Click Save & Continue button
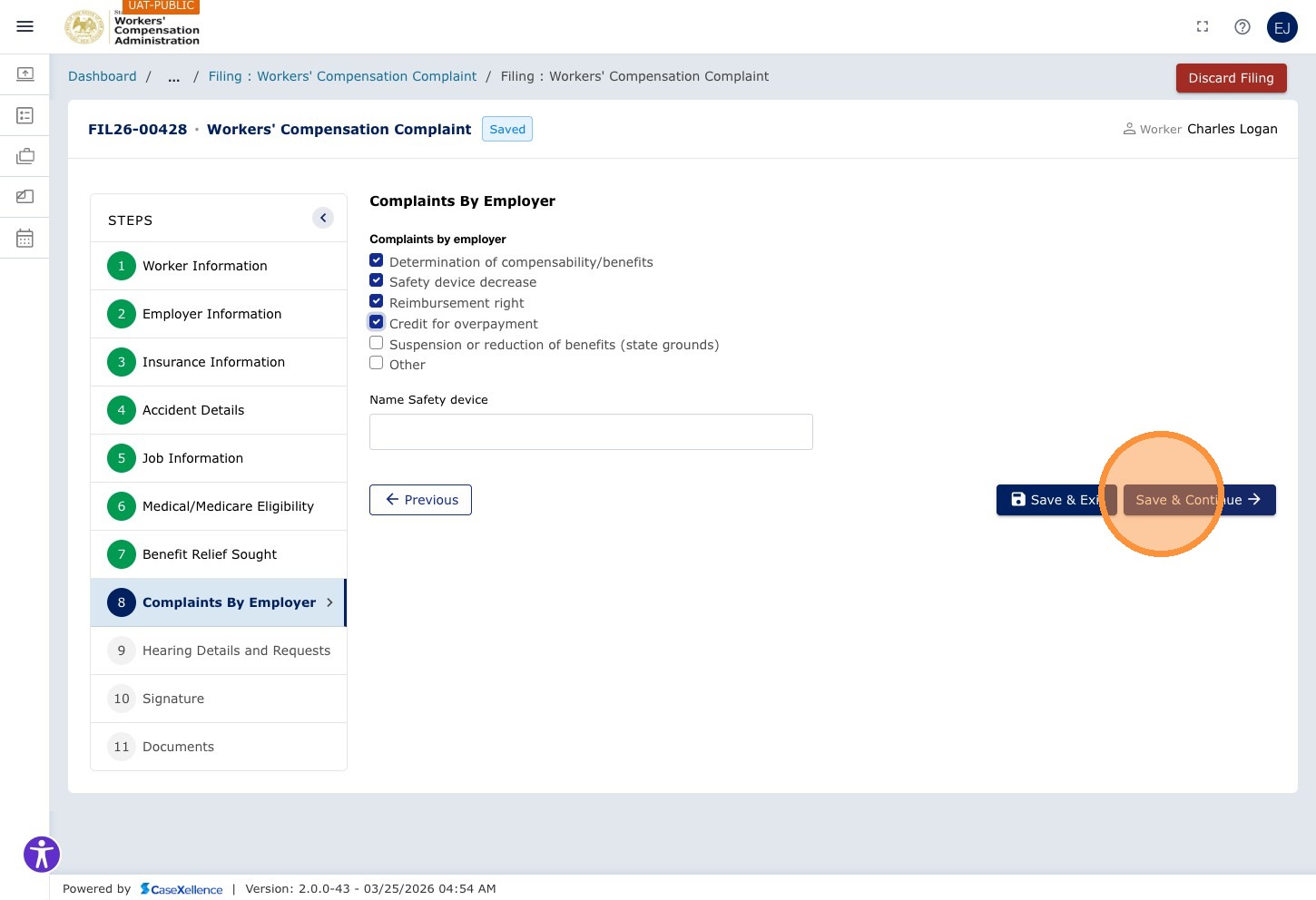Screen dimensions: 1316x900 [1200, 500]
